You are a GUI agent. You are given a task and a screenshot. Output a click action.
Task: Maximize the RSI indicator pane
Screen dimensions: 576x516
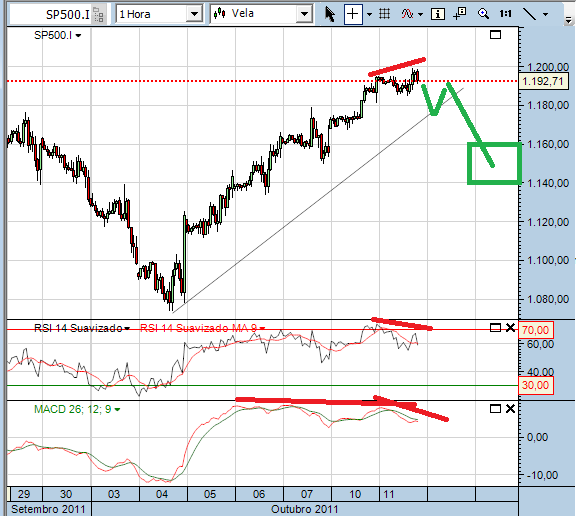pyautogui.click(x=496, y=328)
